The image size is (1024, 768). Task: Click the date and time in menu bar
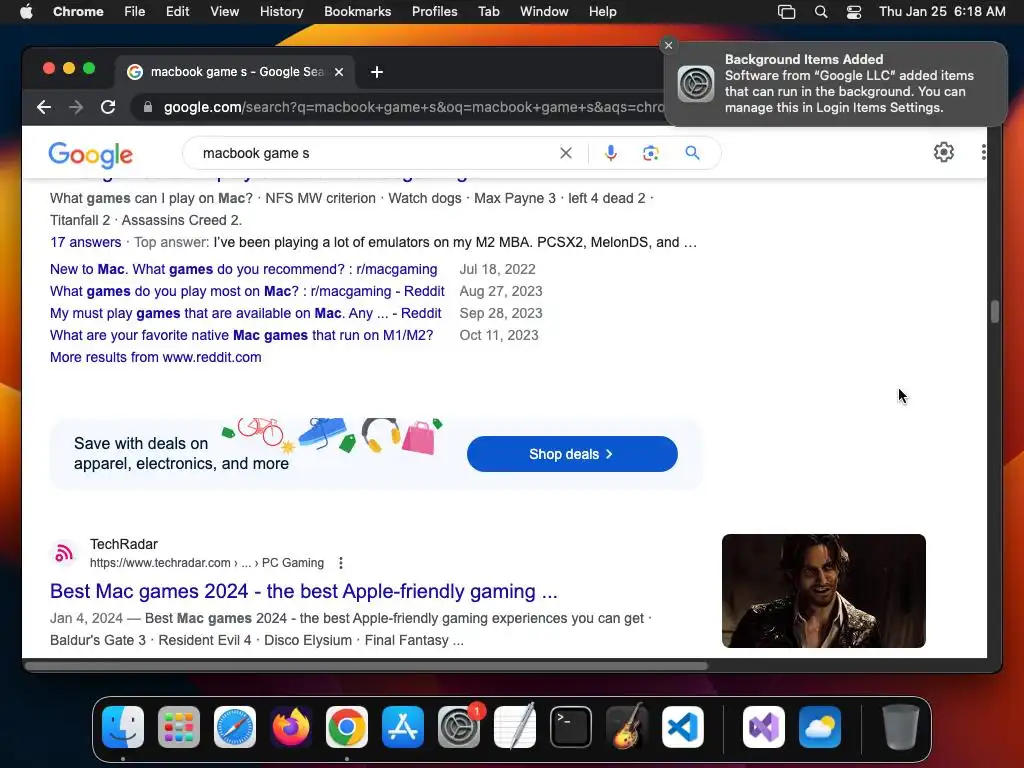click(942, 12)
